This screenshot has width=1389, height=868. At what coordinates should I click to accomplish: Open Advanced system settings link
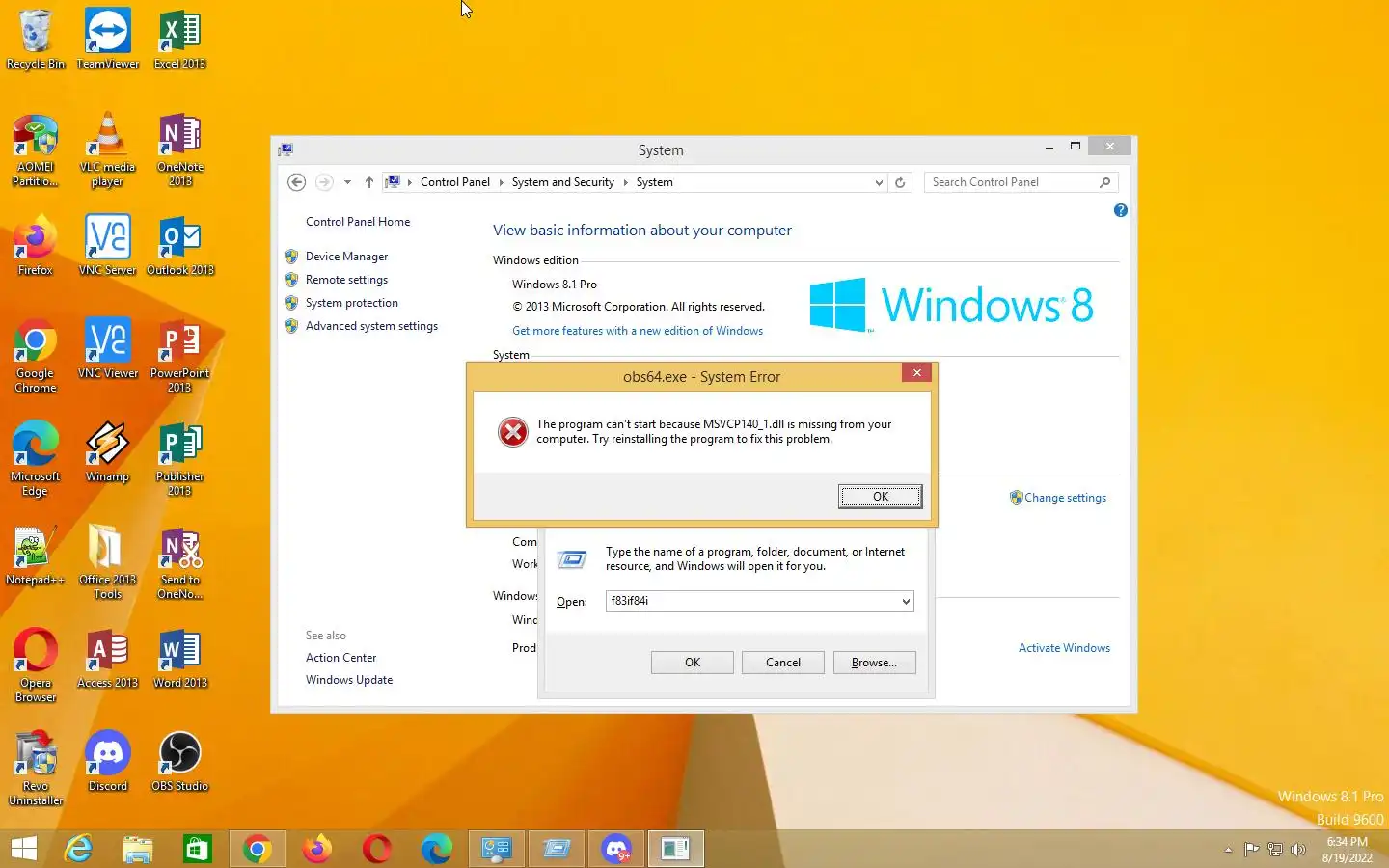click(x=371, y=326)
